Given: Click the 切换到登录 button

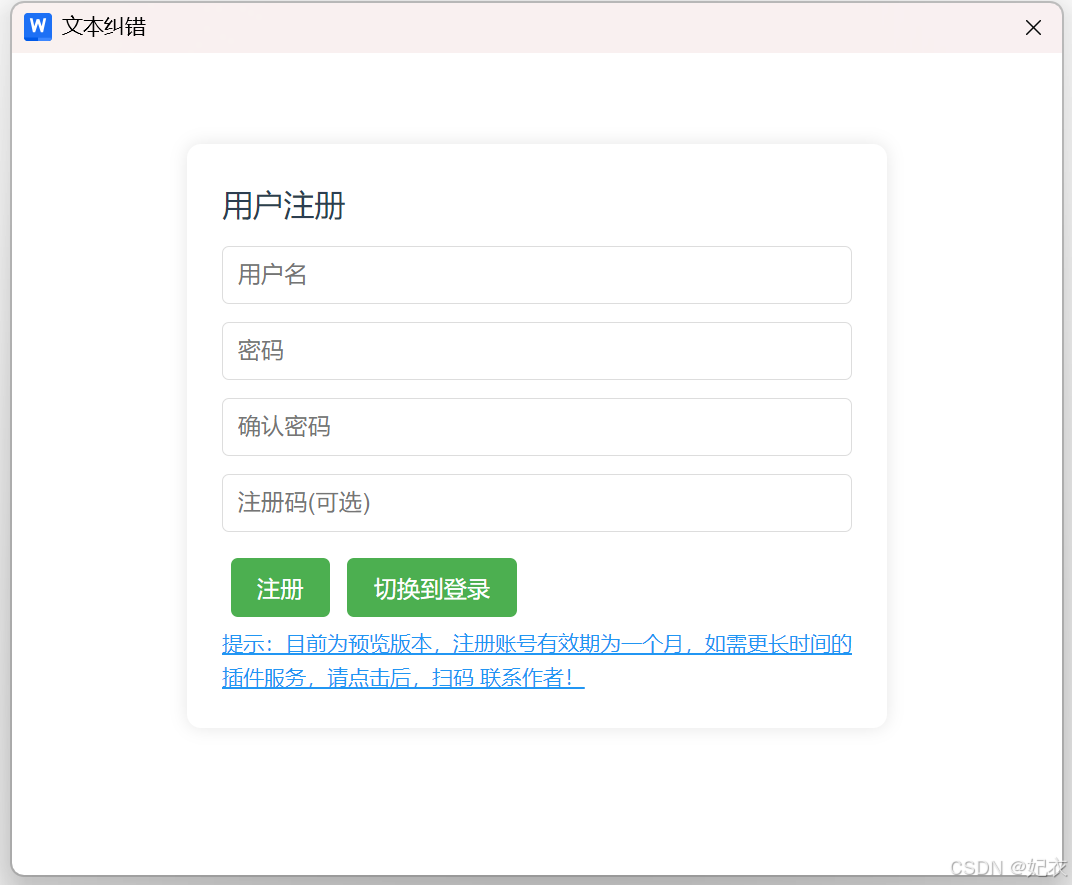Looking at the screenshot, I should coord(432,587).
